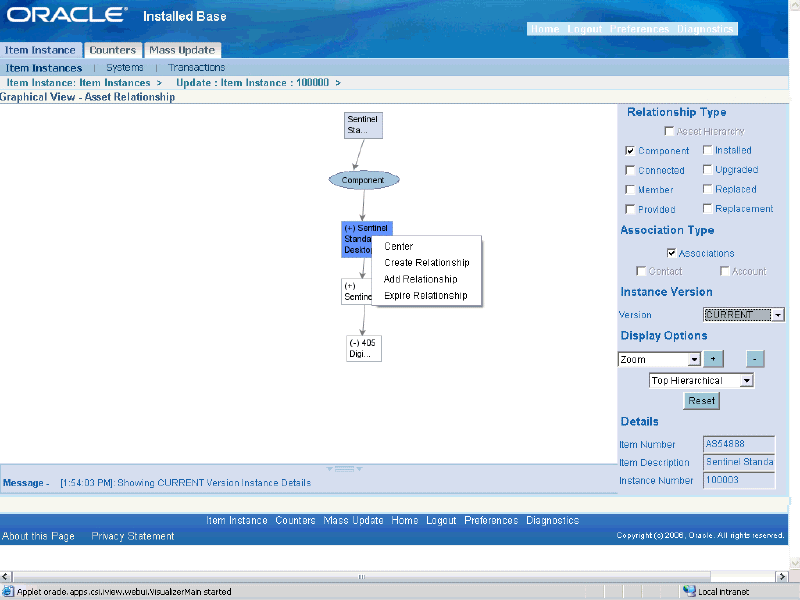Toggle the Asset Hierarchy checkbox
Image resolution: width=800 pixels, height=600 pixels.
(x=669, y=131)
